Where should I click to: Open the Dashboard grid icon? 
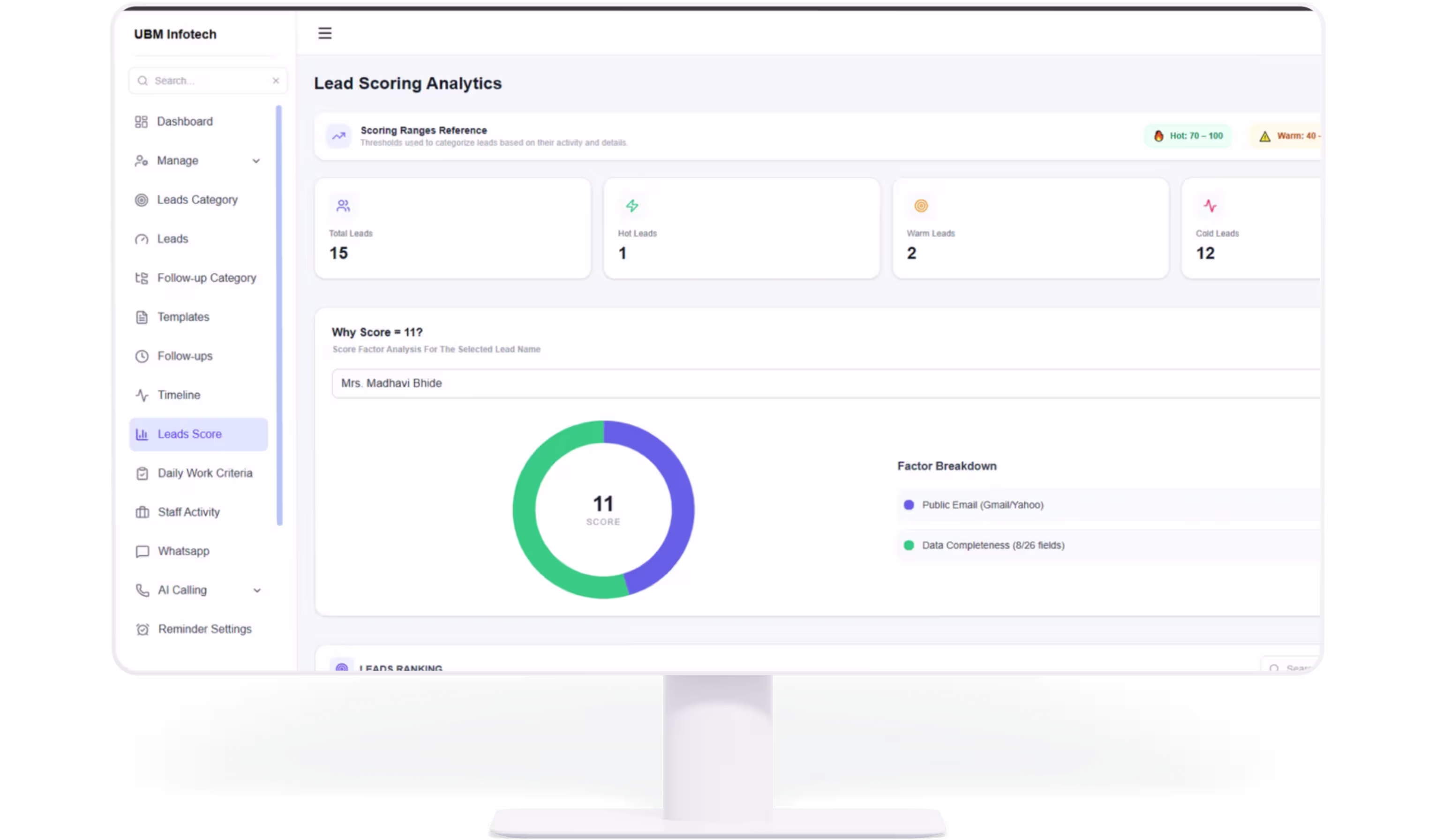(141, 121)
